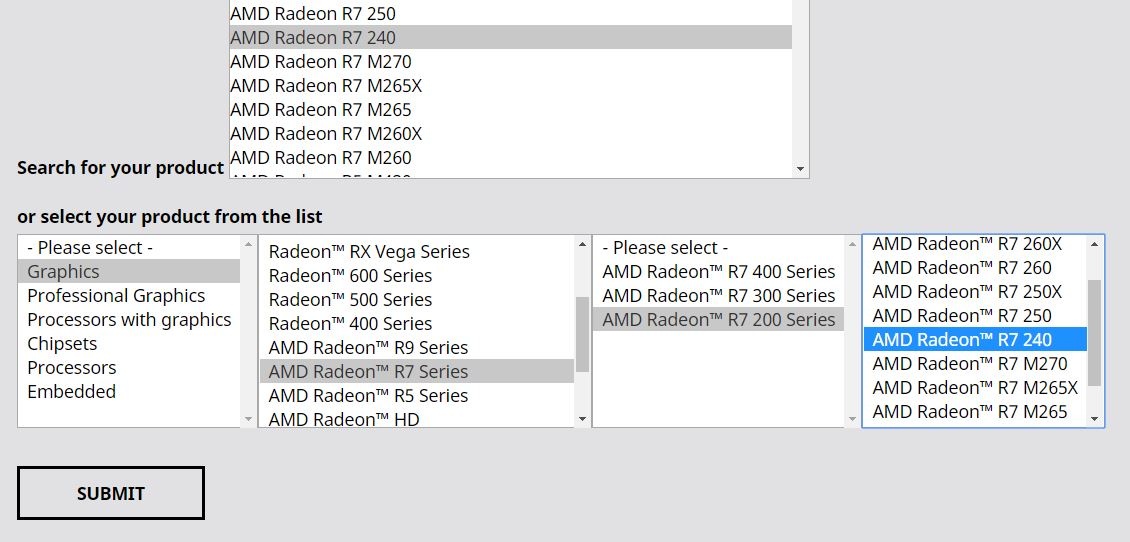1130x542 pixels.
Task: Click up arrow of the product category list
Action: [248, 244]
